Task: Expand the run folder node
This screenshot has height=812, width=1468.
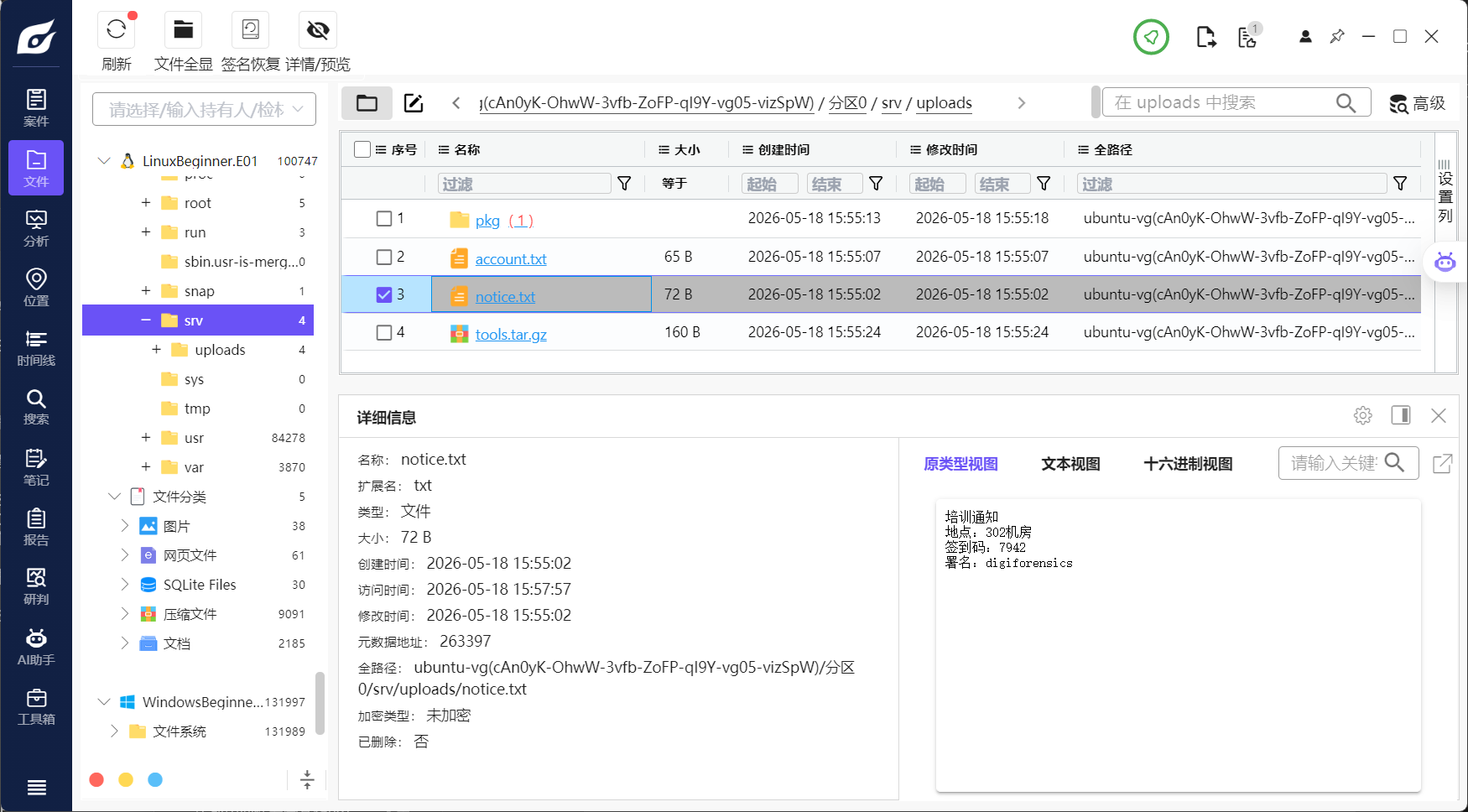Action: [146, 232]
